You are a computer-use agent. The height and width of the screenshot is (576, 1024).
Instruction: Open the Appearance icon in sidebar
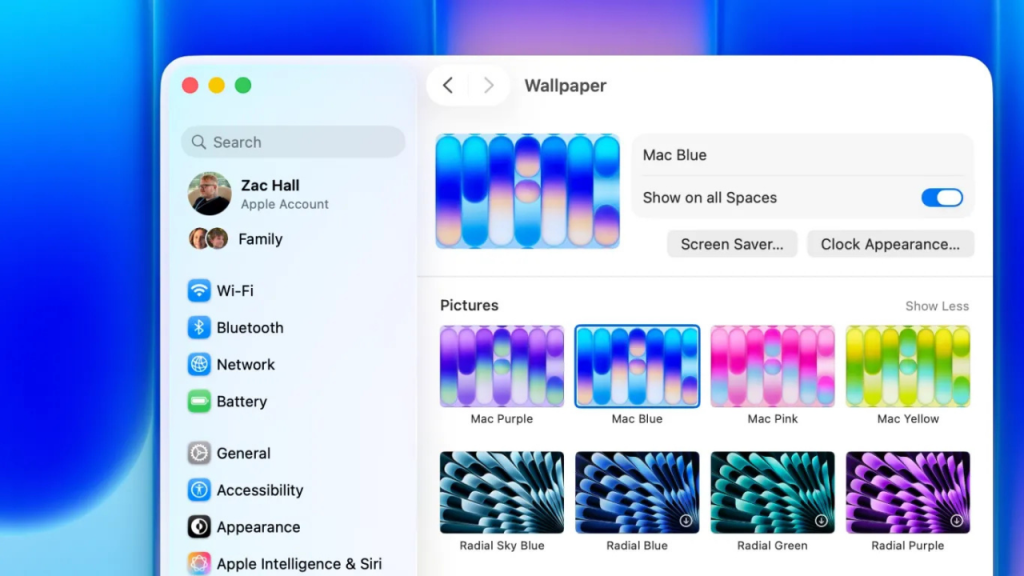click(x=199, y=528)
